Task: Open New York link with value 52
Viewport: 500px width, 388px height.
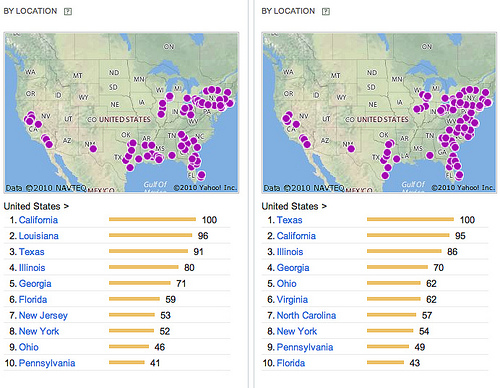Action: click(39, 332)
